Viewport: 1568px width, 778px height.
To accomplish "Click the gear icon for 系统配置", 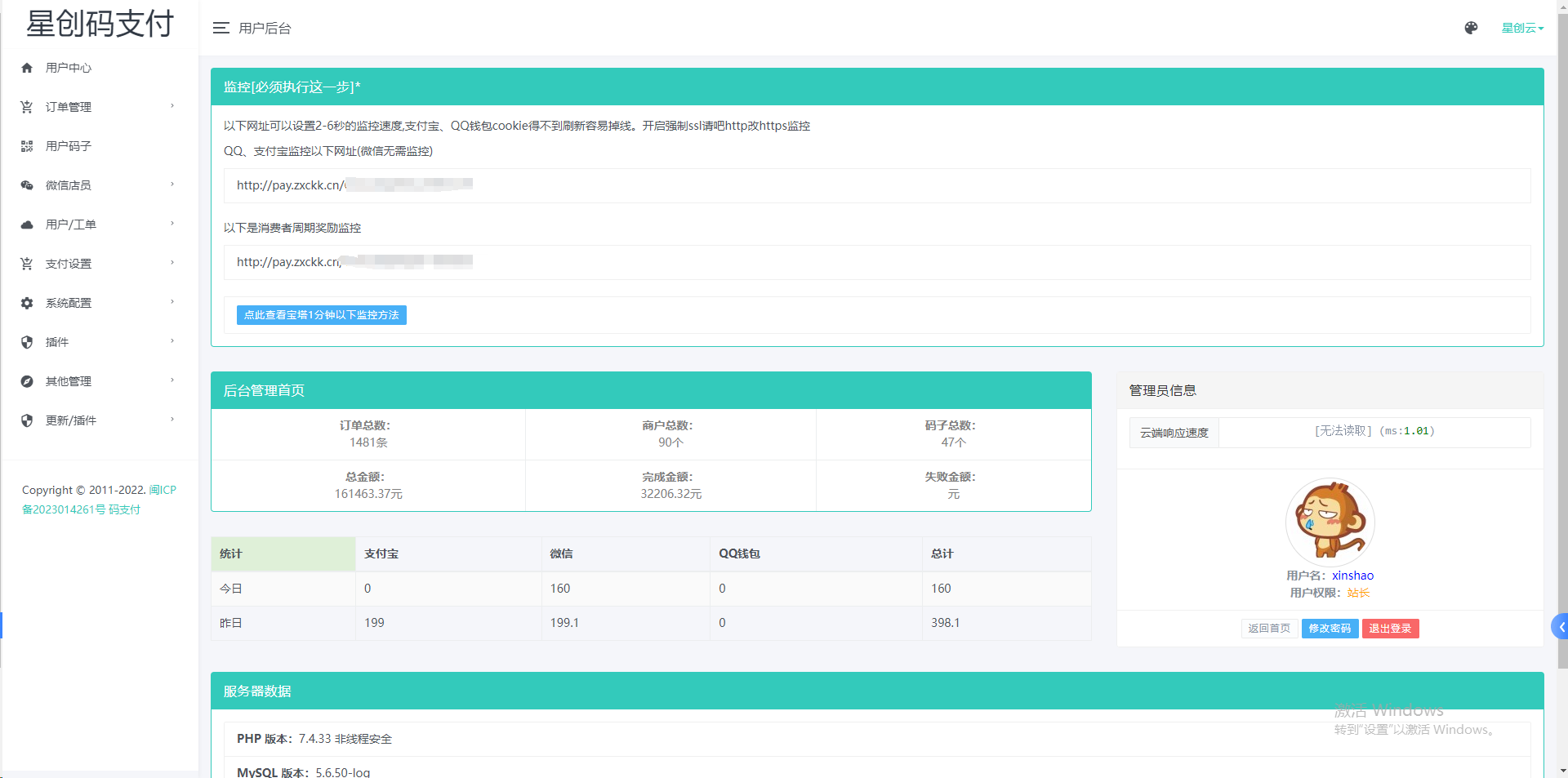I will pos(27,303).
